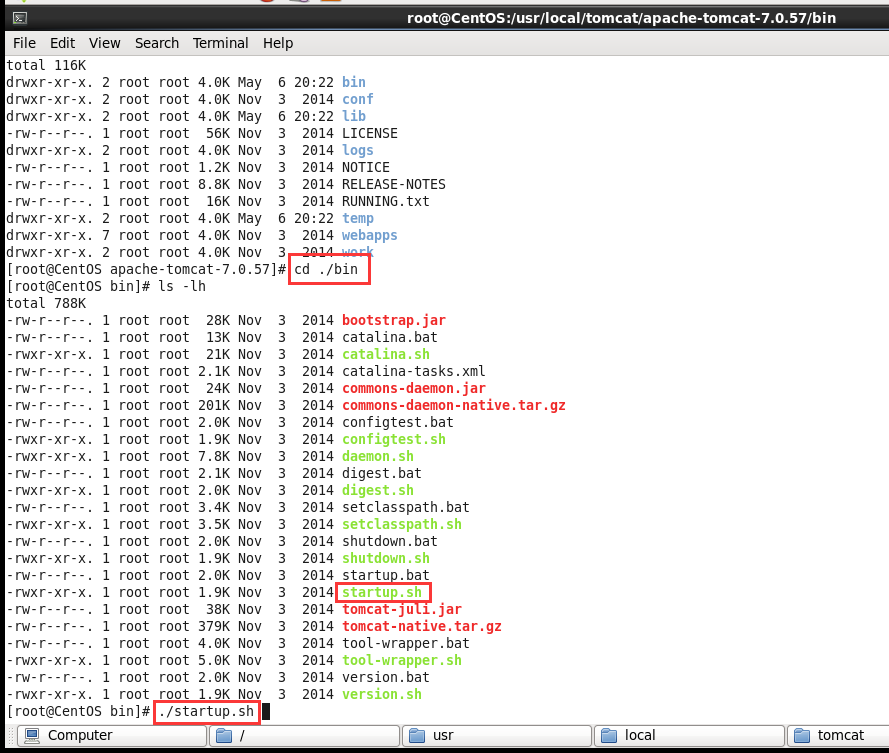Click the setclasspath.sh file name
Screen dimensions: 889x753
pyautogui.click(x=401, y=524)
